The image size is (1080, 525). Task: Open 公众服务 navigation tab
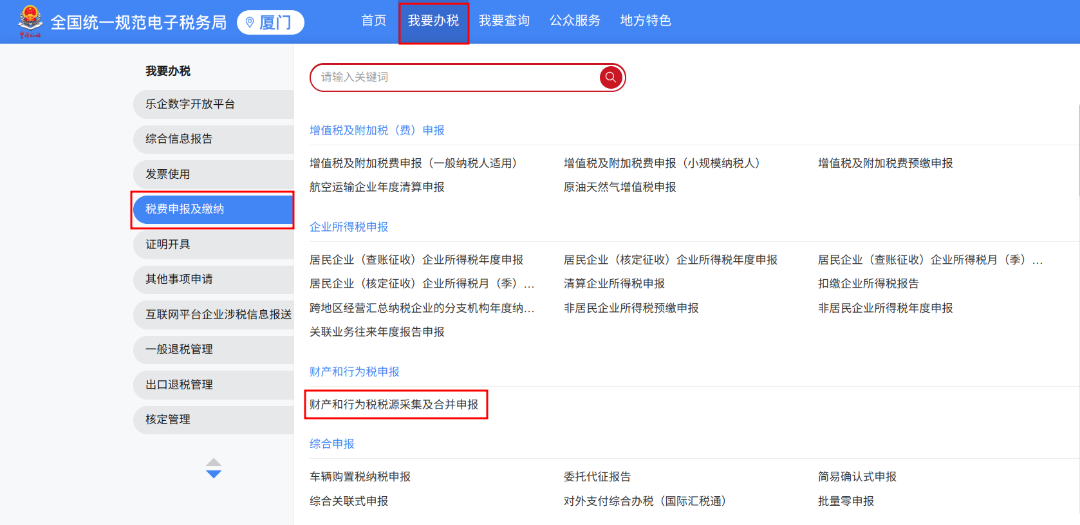(x=575, y=21)
